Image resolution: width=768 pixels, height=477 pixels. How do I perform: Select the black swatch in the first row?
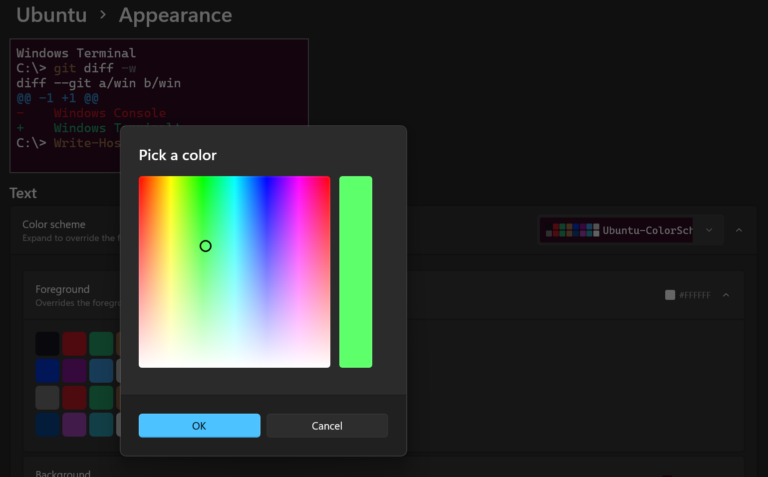pyautogui.click(x=47, y=344)
